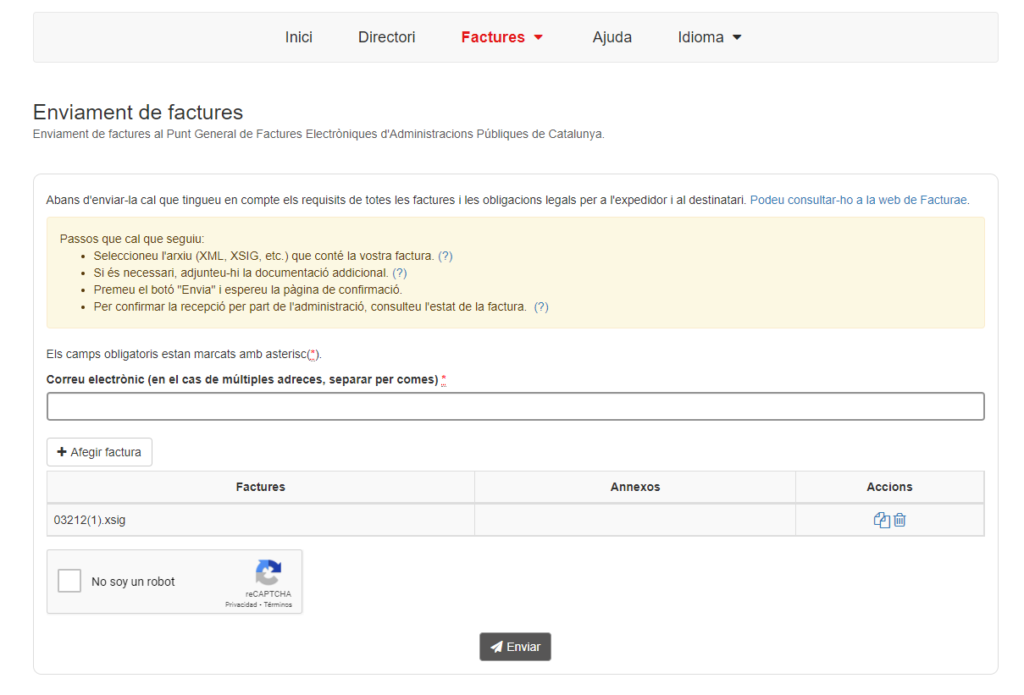Check the "No soy un robot" checkbox
1024x695 pixels.
tap(69, 581)
